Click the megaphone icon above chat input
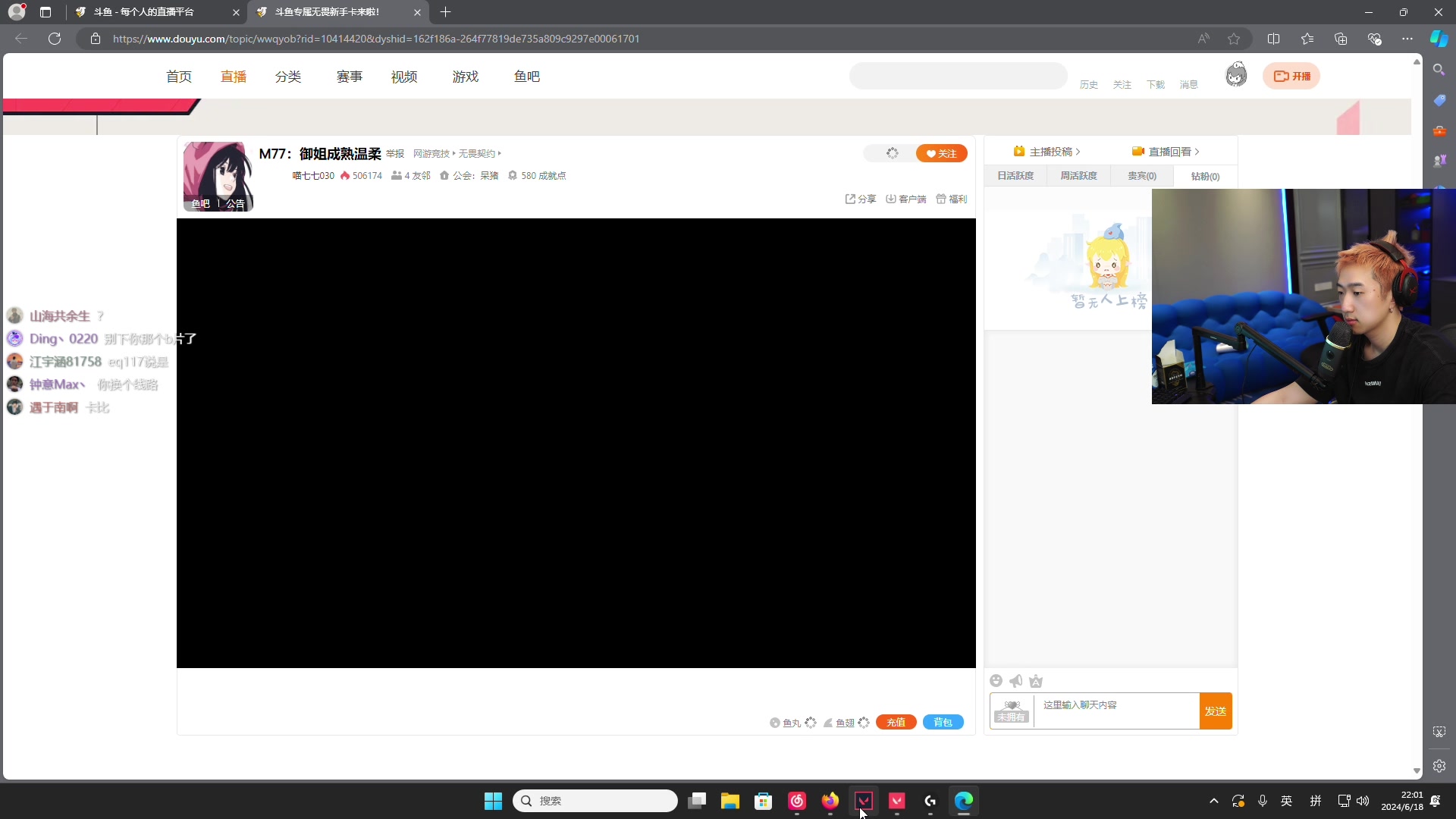1456x819 pixels. click(1016, 681)
